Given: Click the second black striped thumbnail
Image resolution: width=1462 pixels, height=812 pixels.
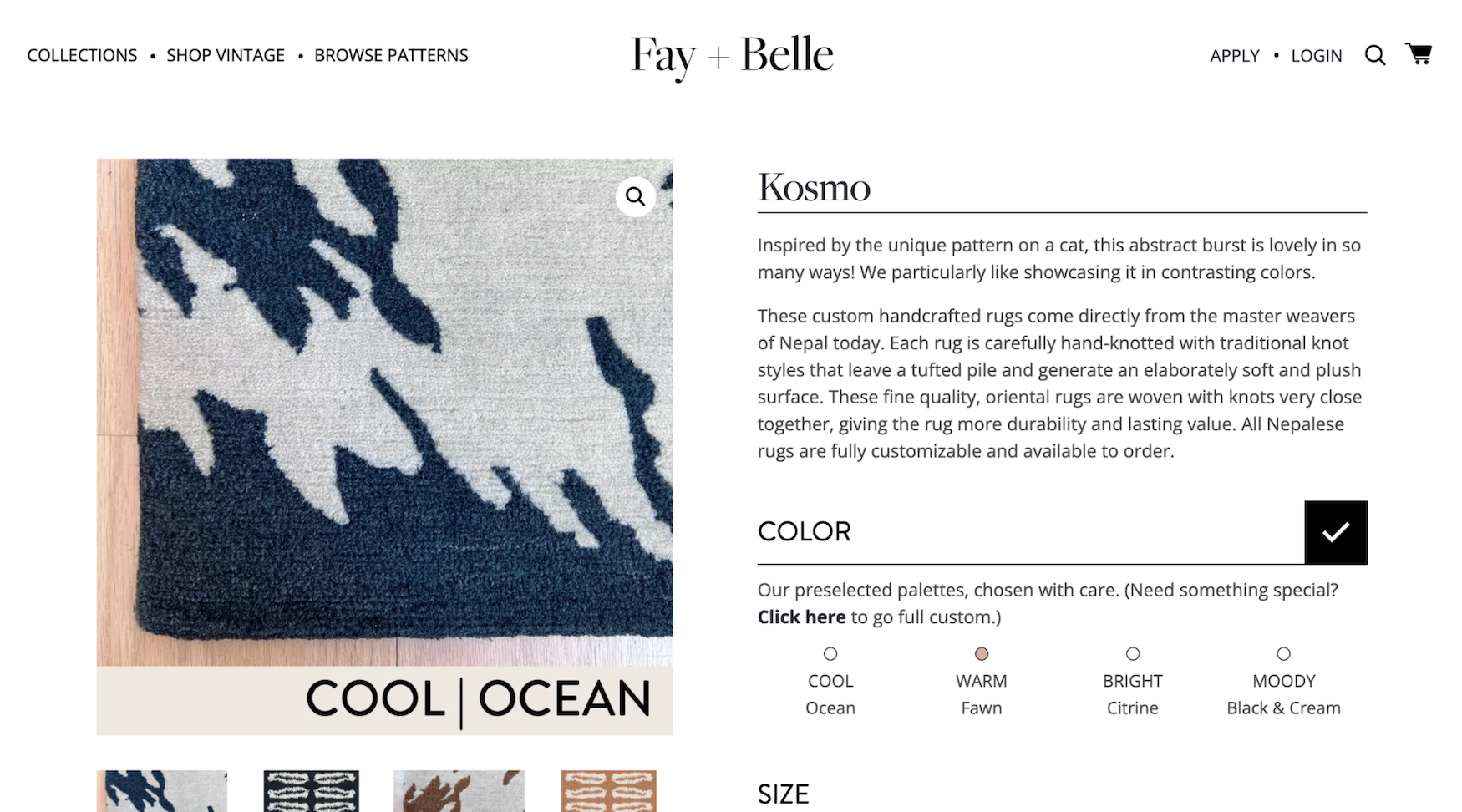Looking at the screenshot, I should 311,794.
